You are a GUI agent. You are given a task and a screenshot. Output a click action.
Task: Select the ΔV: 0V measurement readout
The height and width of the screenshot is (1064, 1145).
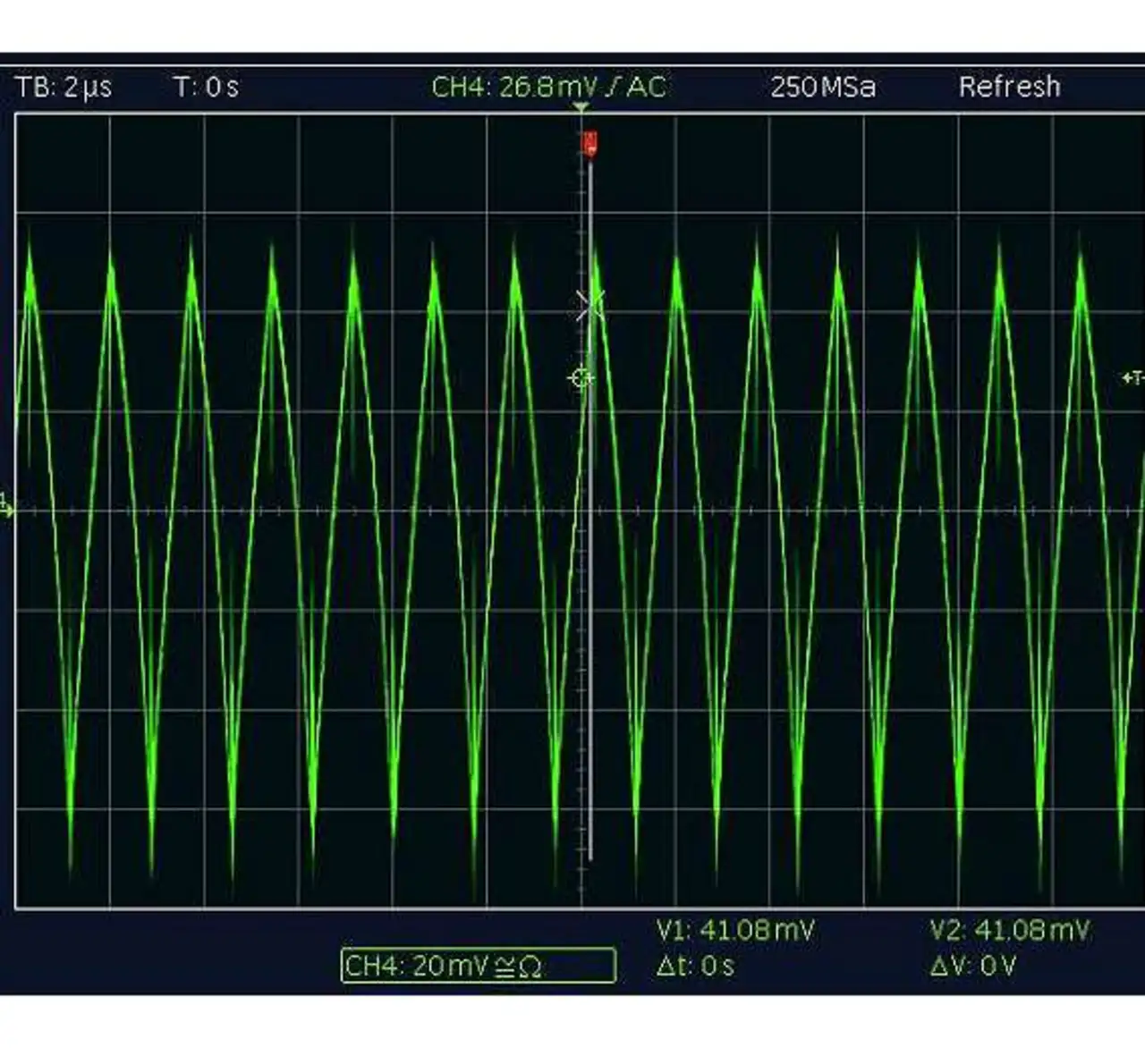coord(972,966)
